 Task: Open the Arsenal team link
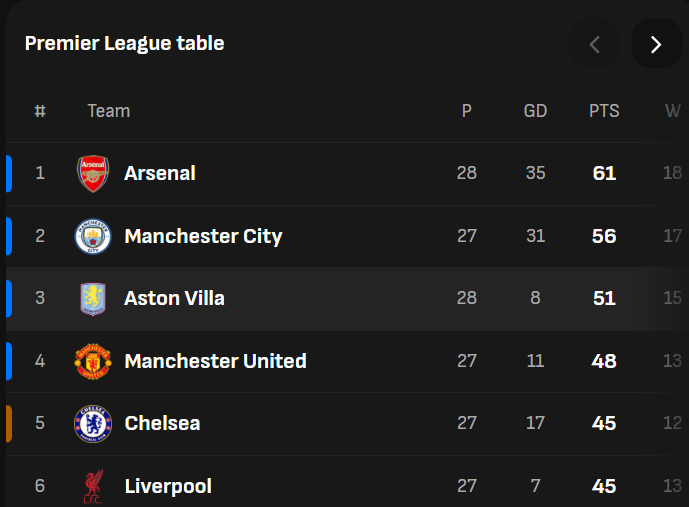pos(159,174)
